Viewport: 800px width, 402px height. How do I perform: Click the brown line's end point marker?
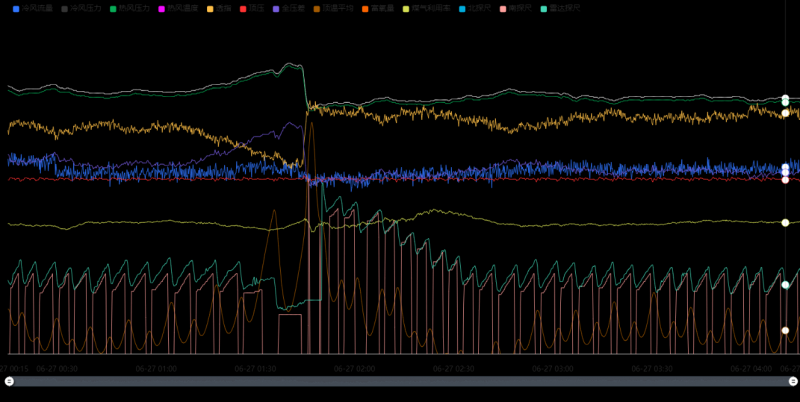pyautogui.click(x=786, y=330)
